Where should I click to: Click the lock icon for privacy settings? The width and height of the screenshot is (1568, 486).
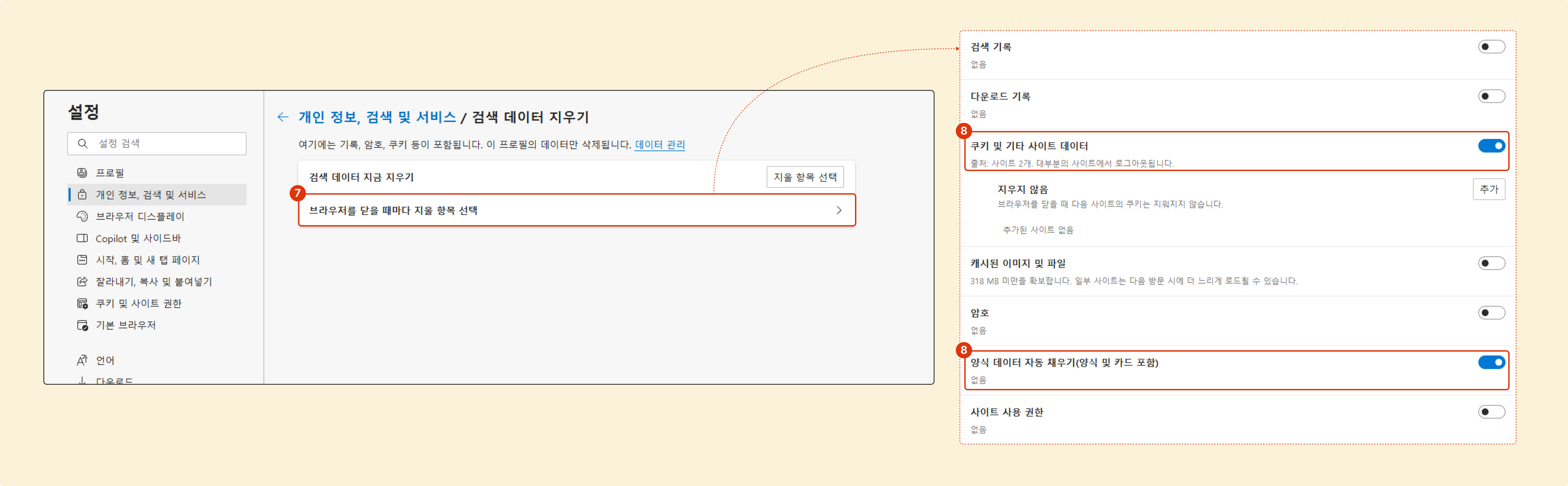click(82, 195)
